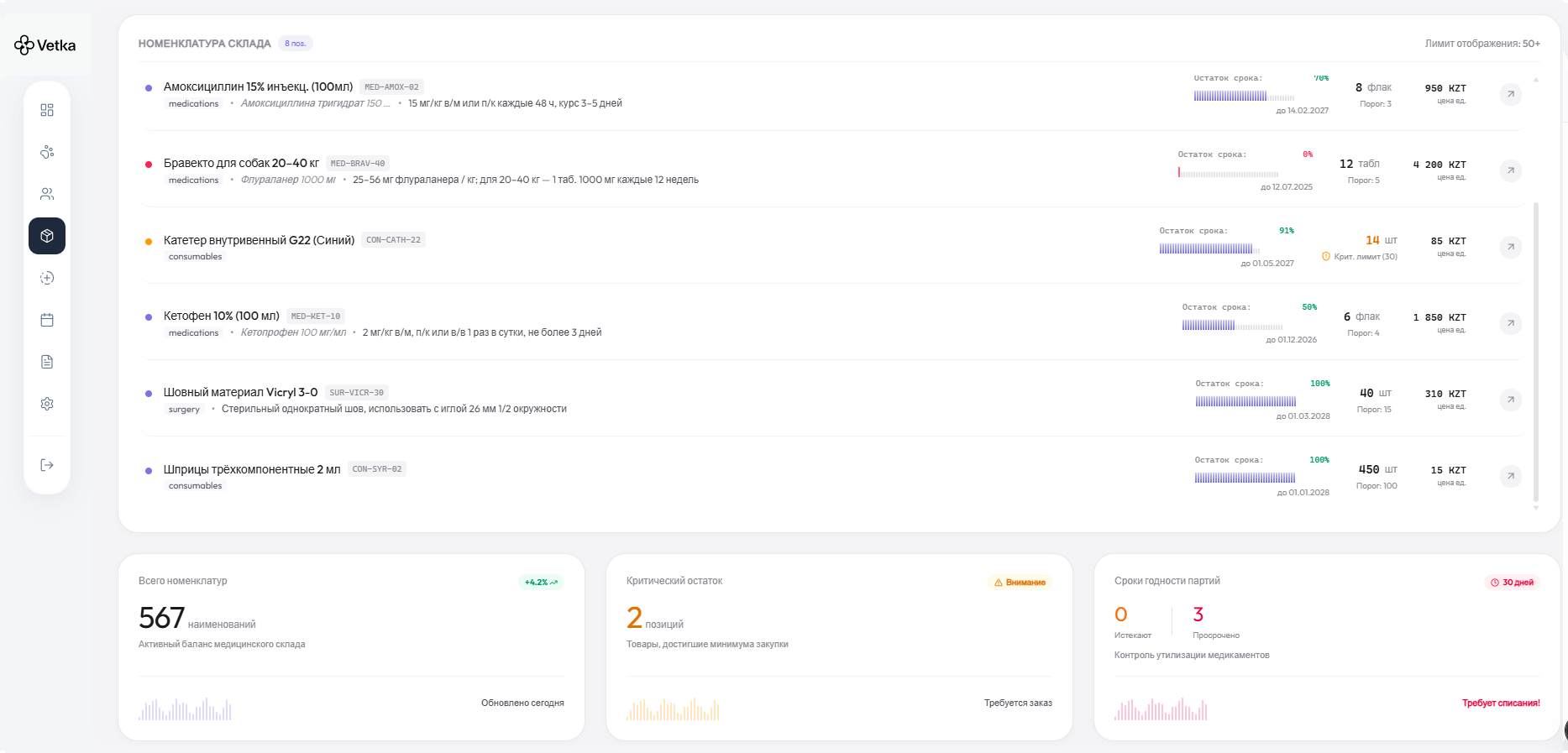Image resolution: width=1568 pixels, height=753 pixels.
Task: Select Амоксициллин 15% инъекц. (100мл) title
Action: pos(258,86)
